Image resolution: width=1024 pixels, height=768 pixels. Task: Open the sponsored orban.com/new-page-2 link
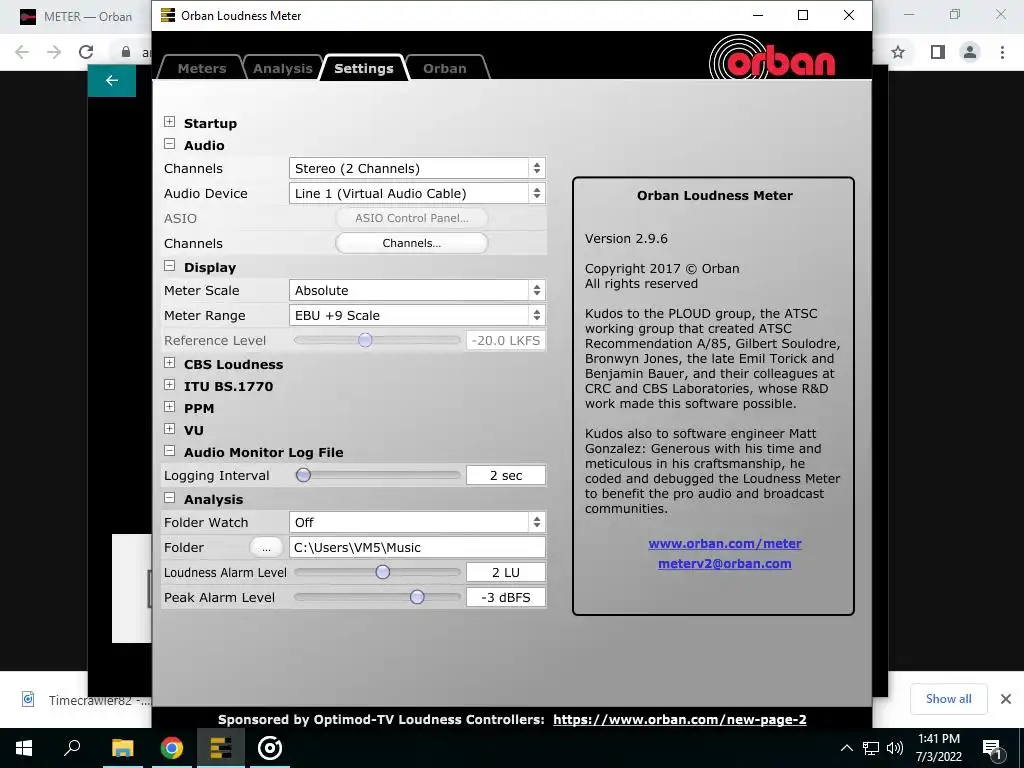coord(679,720)
